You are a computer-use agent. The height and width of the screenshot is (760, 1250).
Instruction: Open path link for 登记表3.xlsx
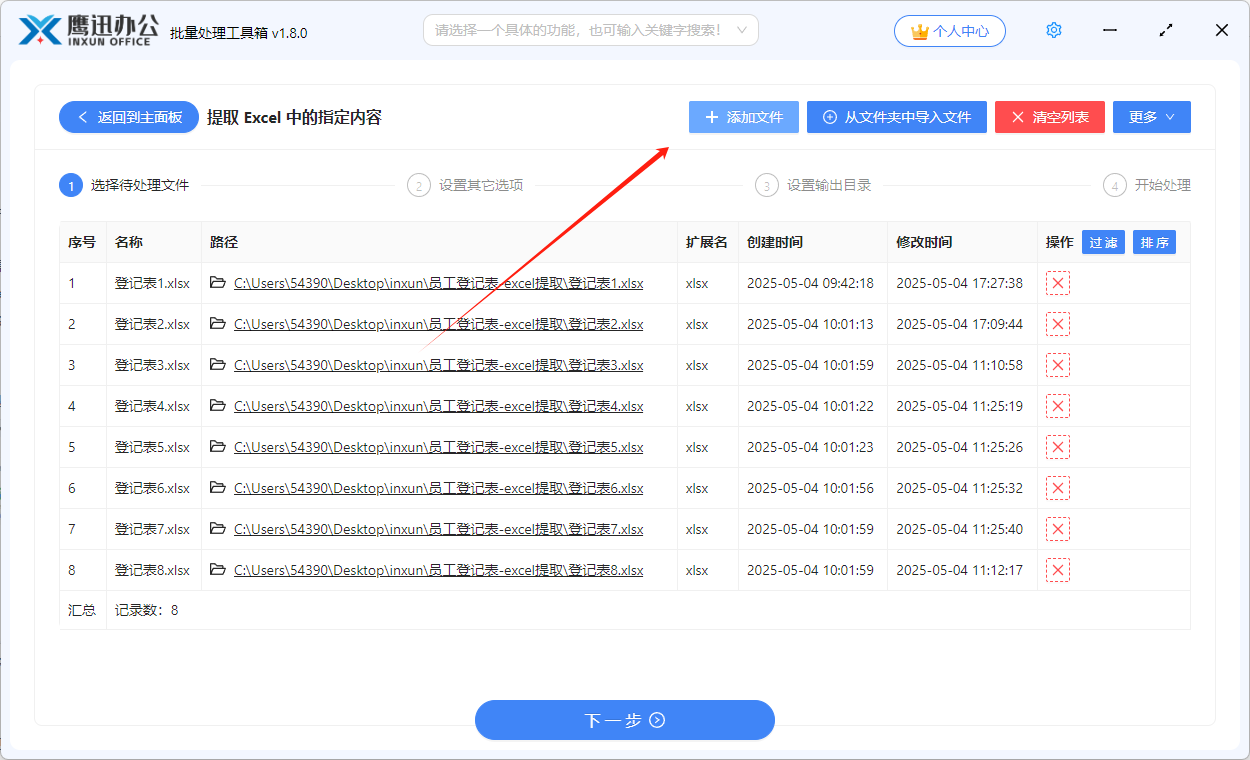pyautogui.click(x=438, y=365)
